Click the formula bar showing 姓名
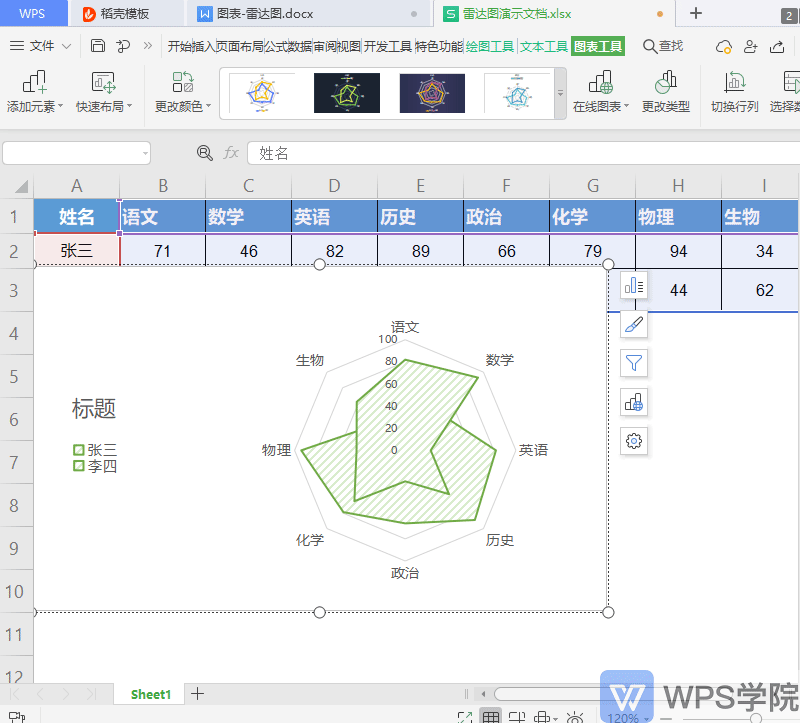Viewport: 800px width, 723px height. (x=523, y=153)
